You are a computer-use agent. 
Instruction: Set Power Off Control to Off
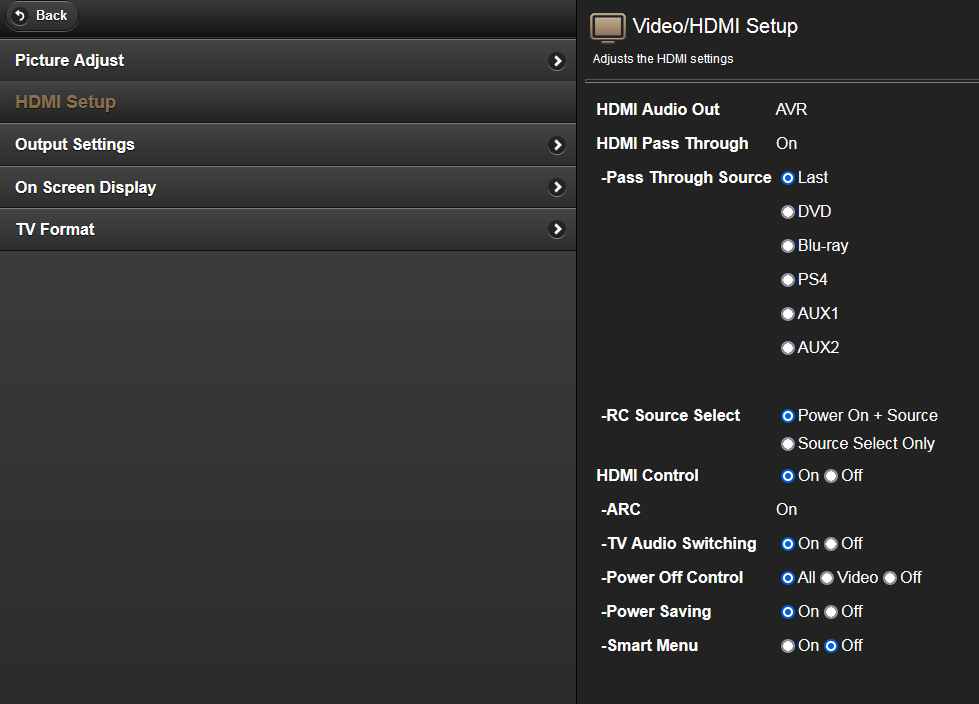tap(890, 579)
